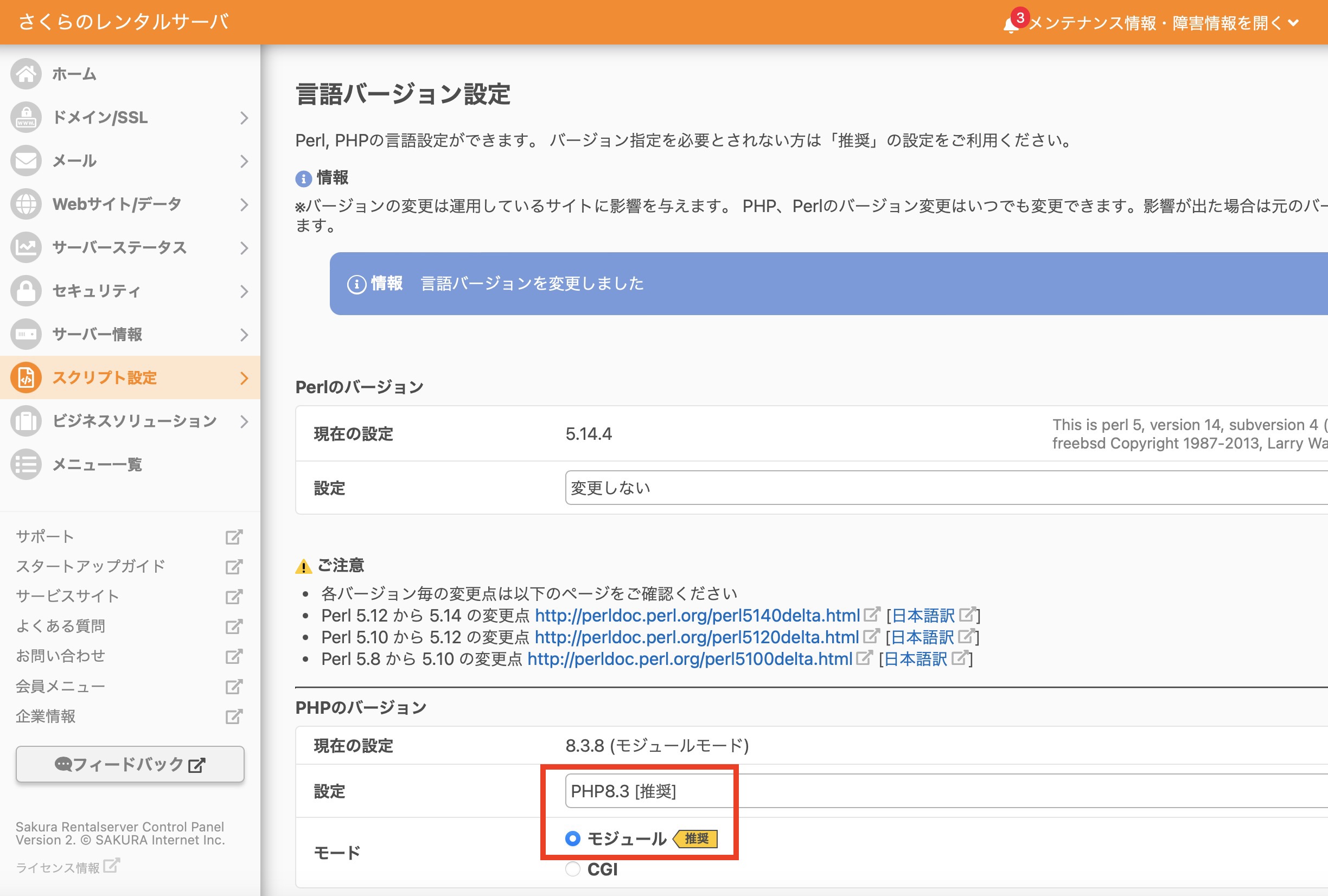Click the スクリプト設定 script file icon

click(26, 377)
